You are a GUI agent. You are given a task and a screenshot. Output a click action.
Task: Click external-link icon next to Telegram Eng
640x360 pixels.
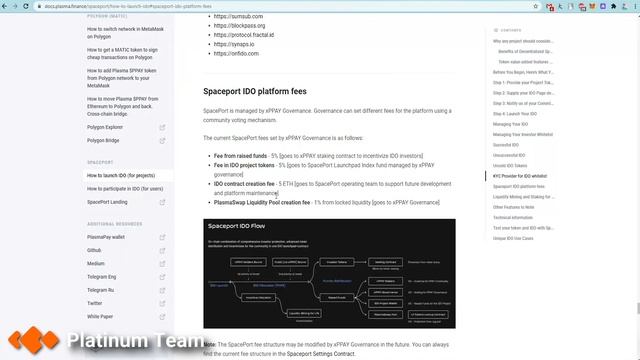pos(162,277)
